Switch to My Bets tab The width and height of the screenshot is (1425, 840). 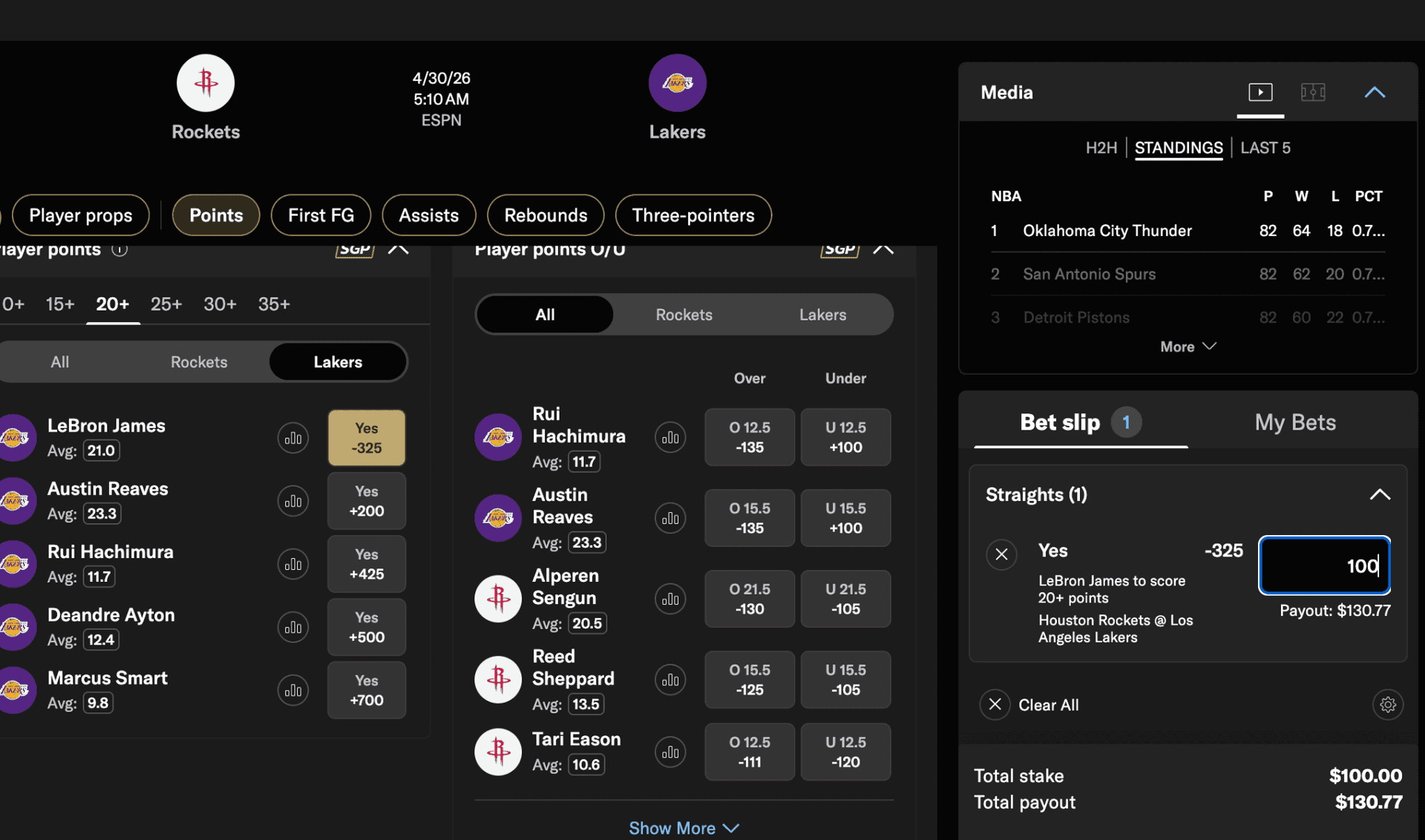(x=1295, y=421)
